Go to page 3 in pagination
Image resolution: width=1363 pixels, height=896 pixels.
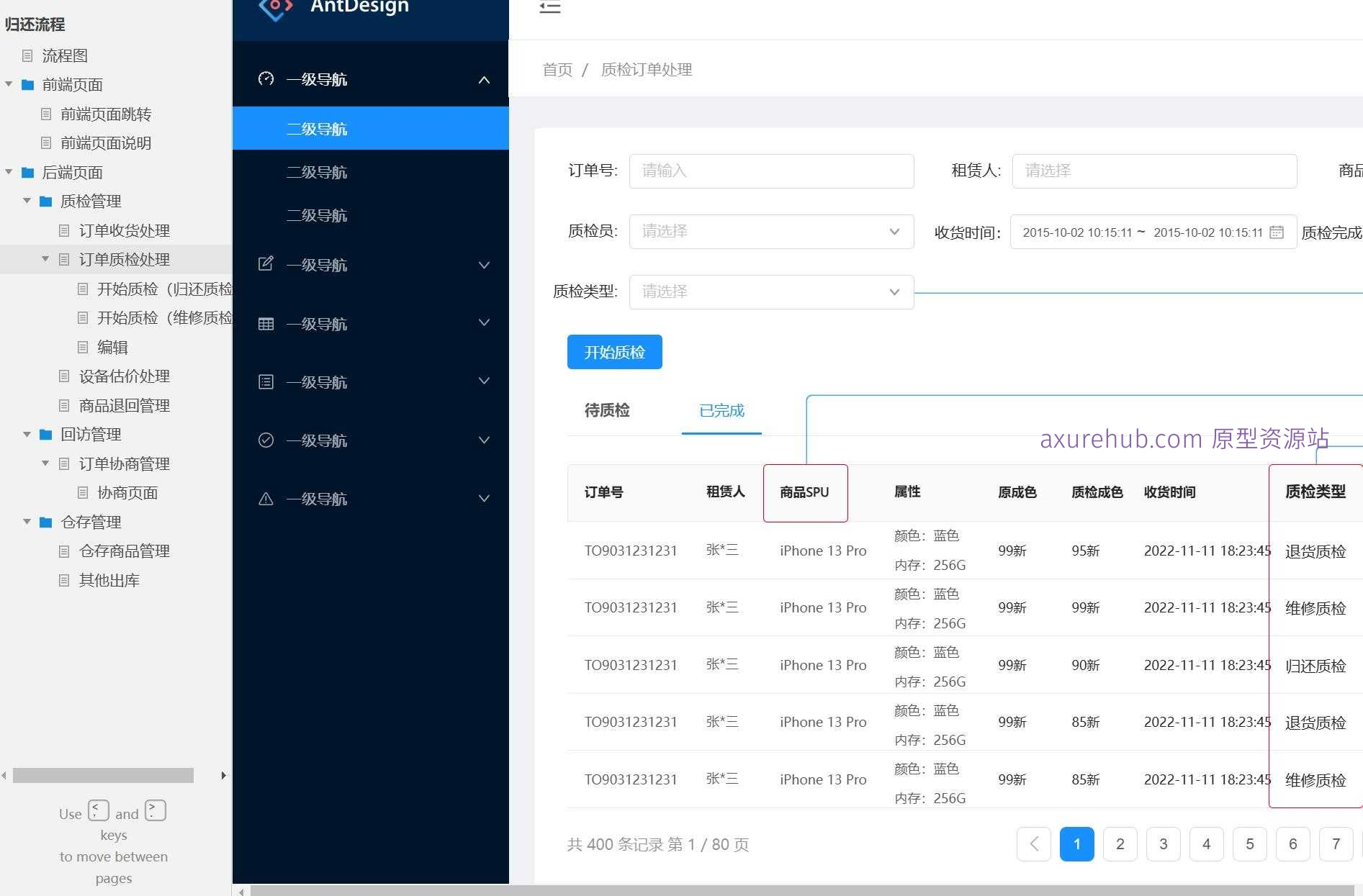pyautogui.click(x=1163, y=844)
